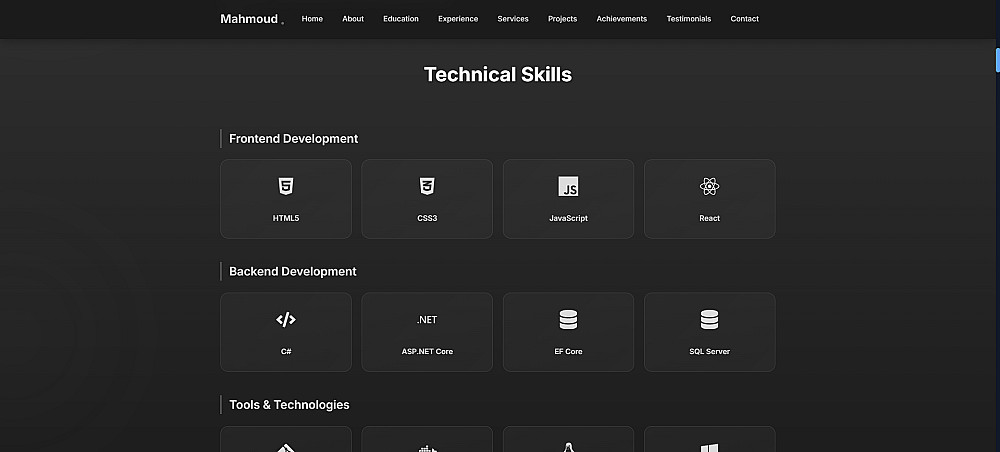The height and width of the screenshot is (452, 1000).
Task: Click the Frontend Development heading
Action: coord(293,138)
